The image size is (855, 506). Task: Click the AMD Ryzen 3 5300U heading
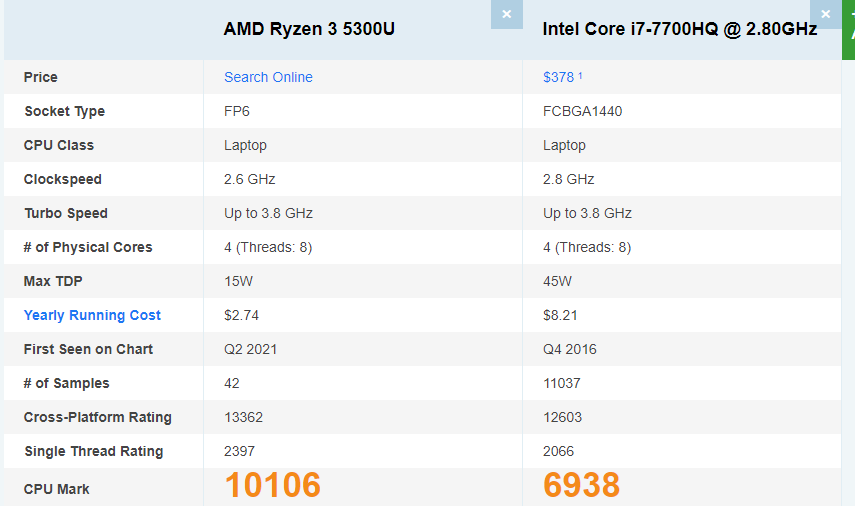click(309, 29)
